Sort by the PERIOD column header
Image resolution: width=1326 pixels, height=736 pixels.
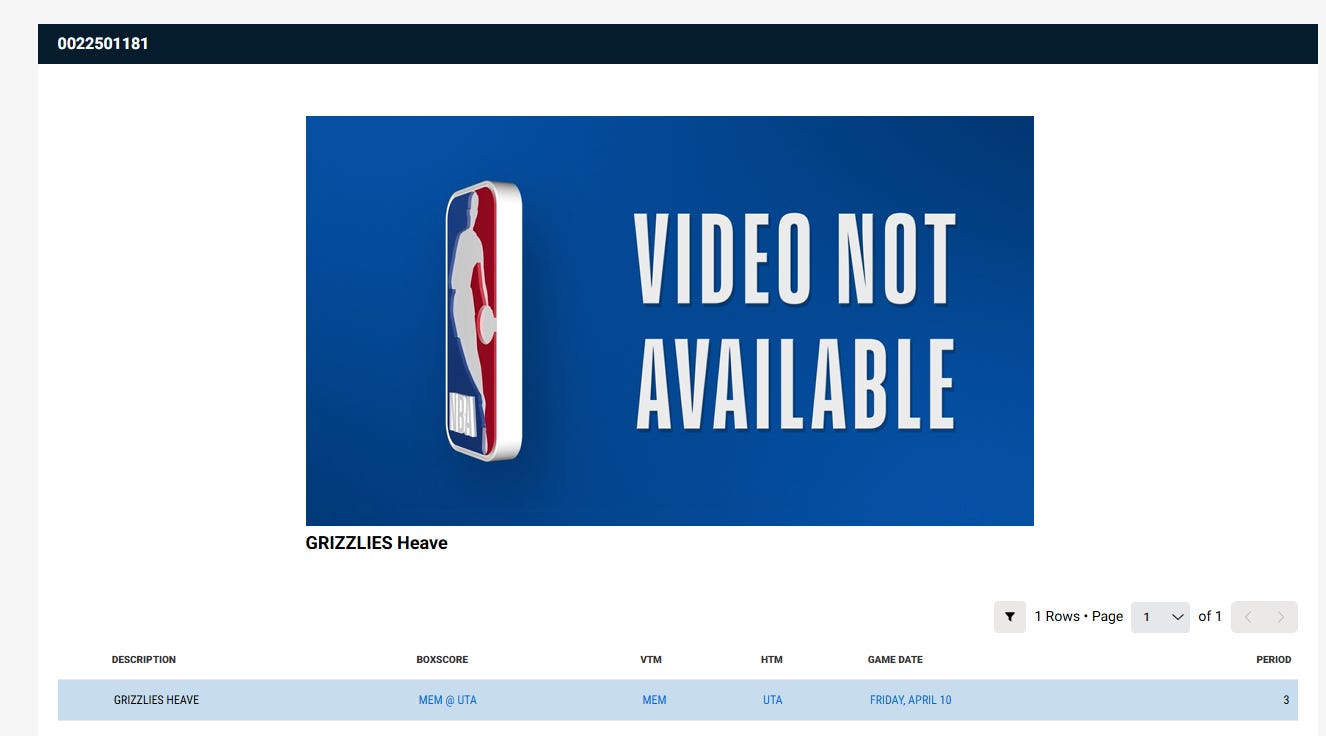click(x=1274, y=660)
